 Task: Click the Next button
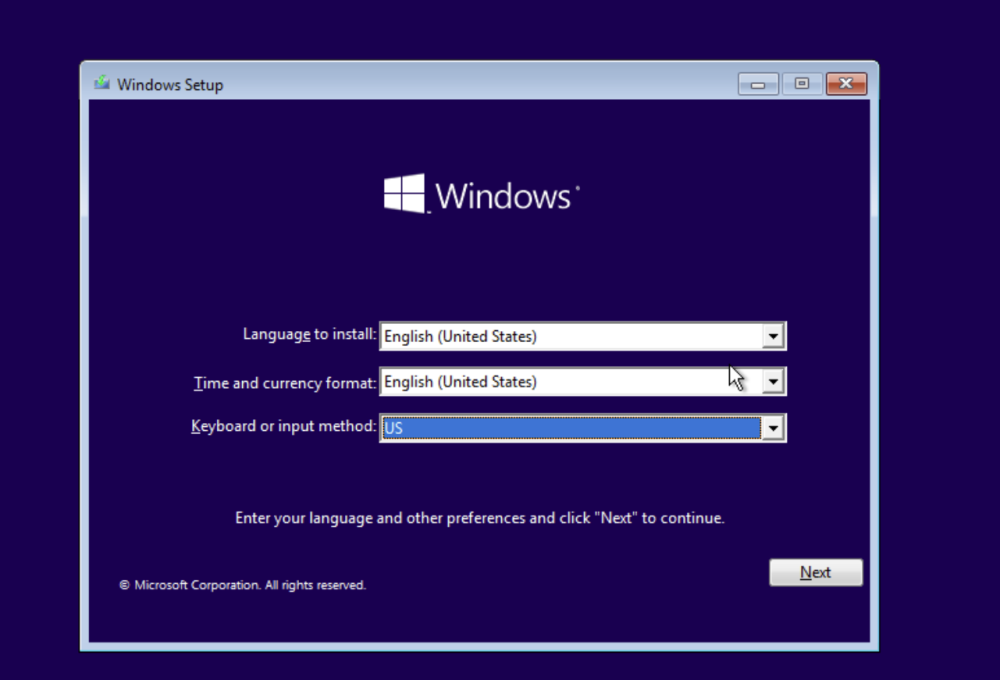[x=816, y=572]
